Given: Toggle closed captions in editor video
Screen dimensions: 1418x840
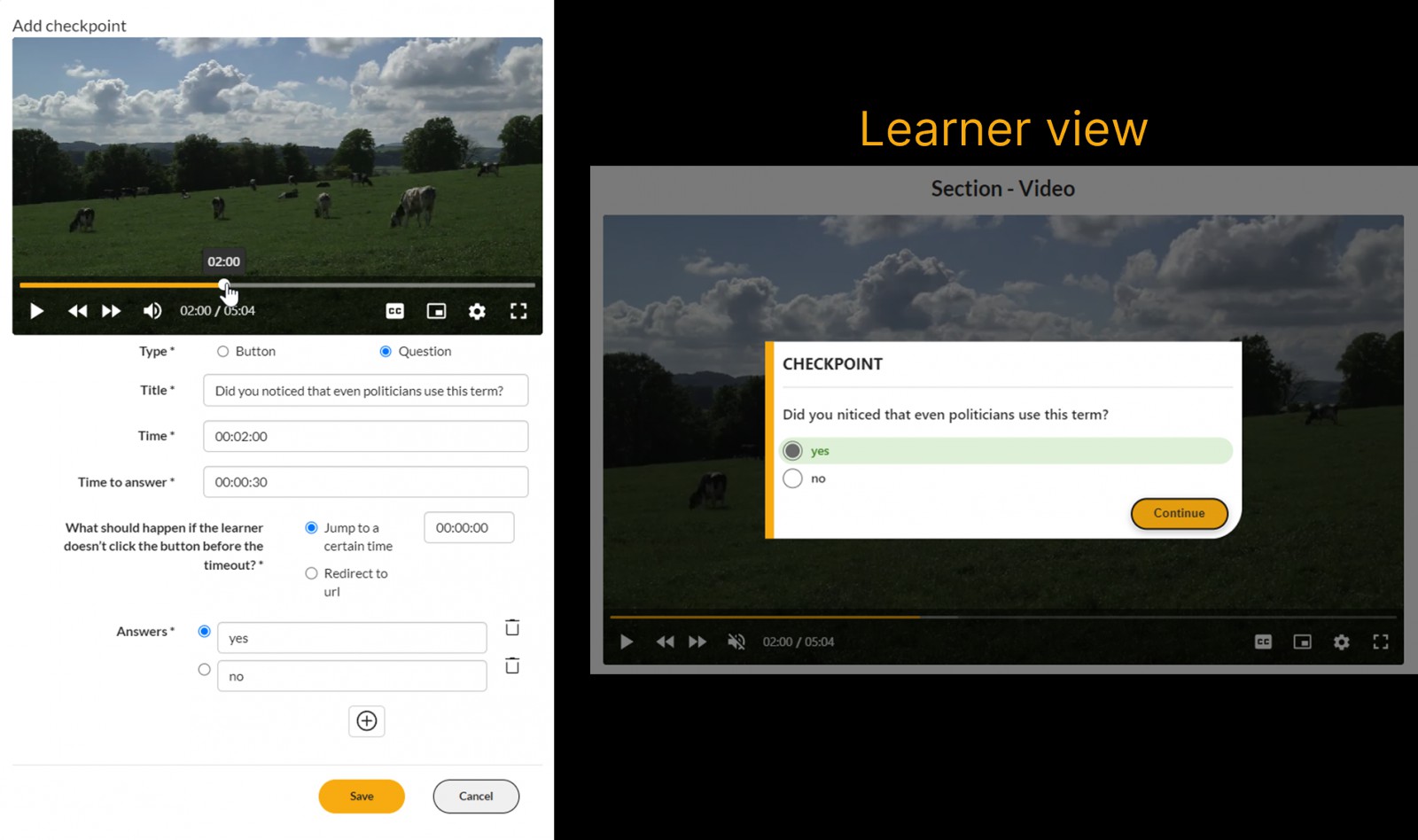Looking at the screenshot, I should [395, 311].
